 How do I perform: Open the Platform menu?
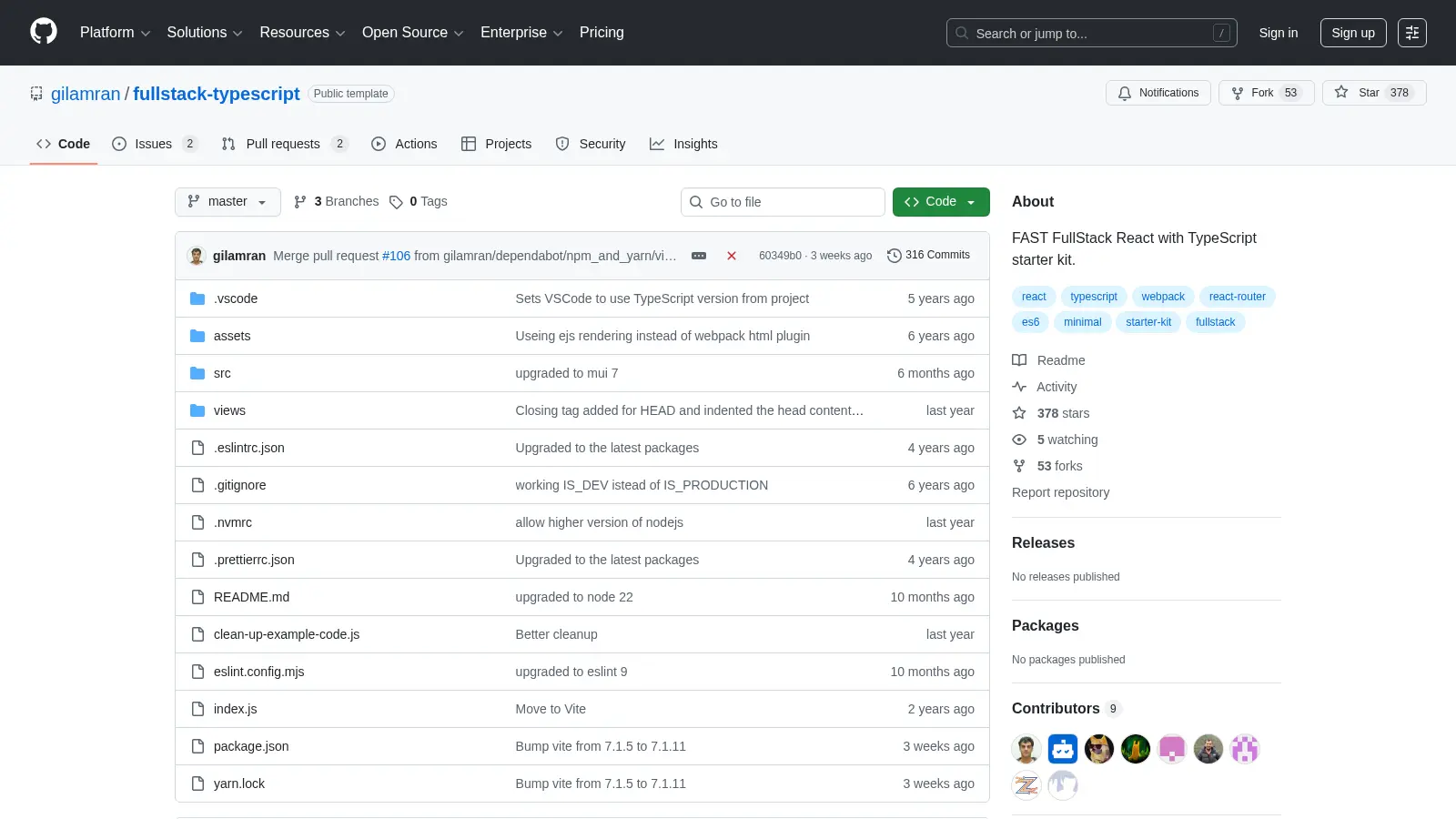[x=115, y=33]
